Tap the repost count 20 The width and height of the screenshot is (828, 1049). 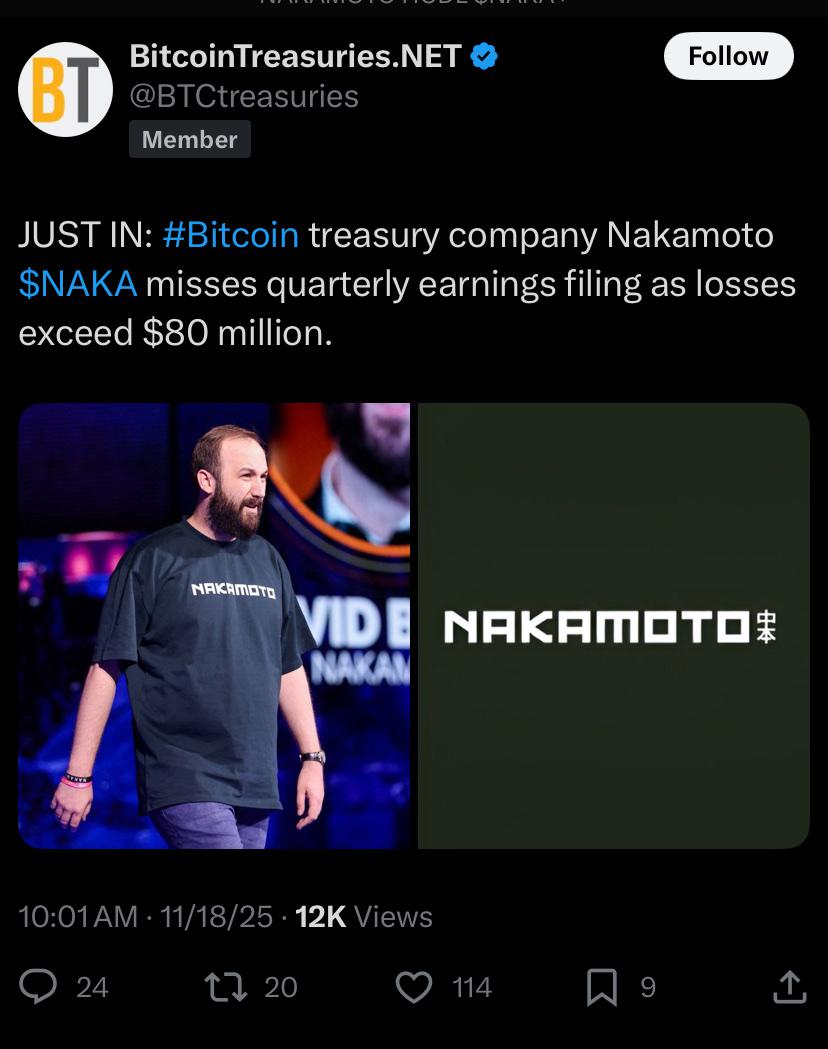[x=281, y=987]
